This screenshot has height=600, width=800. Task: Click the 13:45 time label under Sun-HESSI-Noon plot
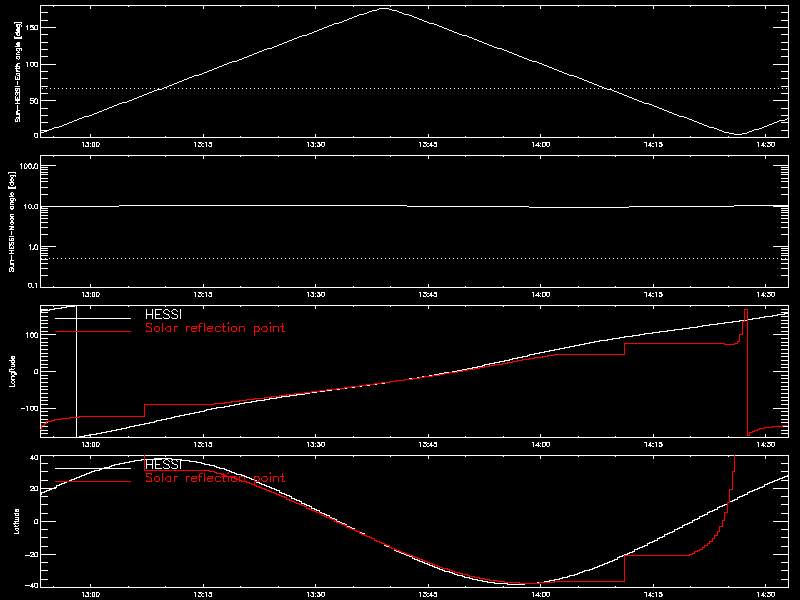428,295
